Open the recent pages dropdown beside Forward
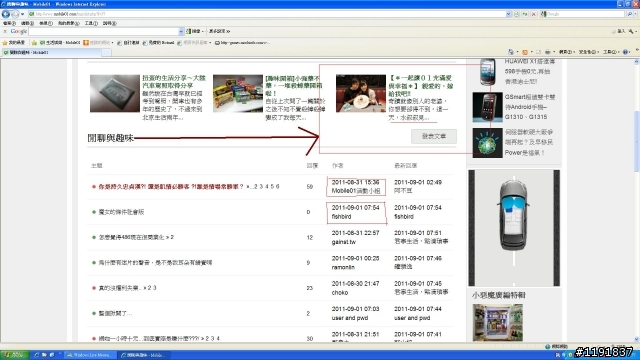 [x=22, y=14]
